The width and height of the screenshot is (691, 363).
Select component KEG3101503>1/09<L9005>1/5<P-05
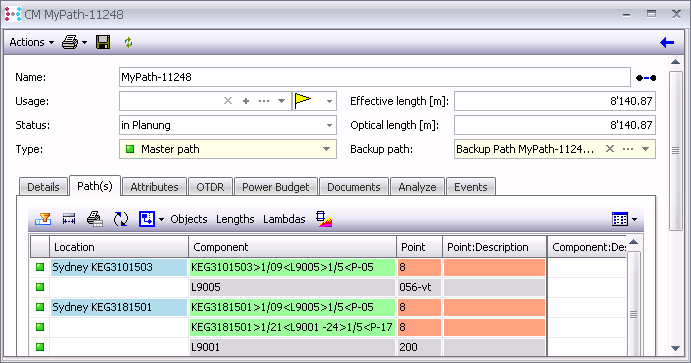click(x=292, y=267)
